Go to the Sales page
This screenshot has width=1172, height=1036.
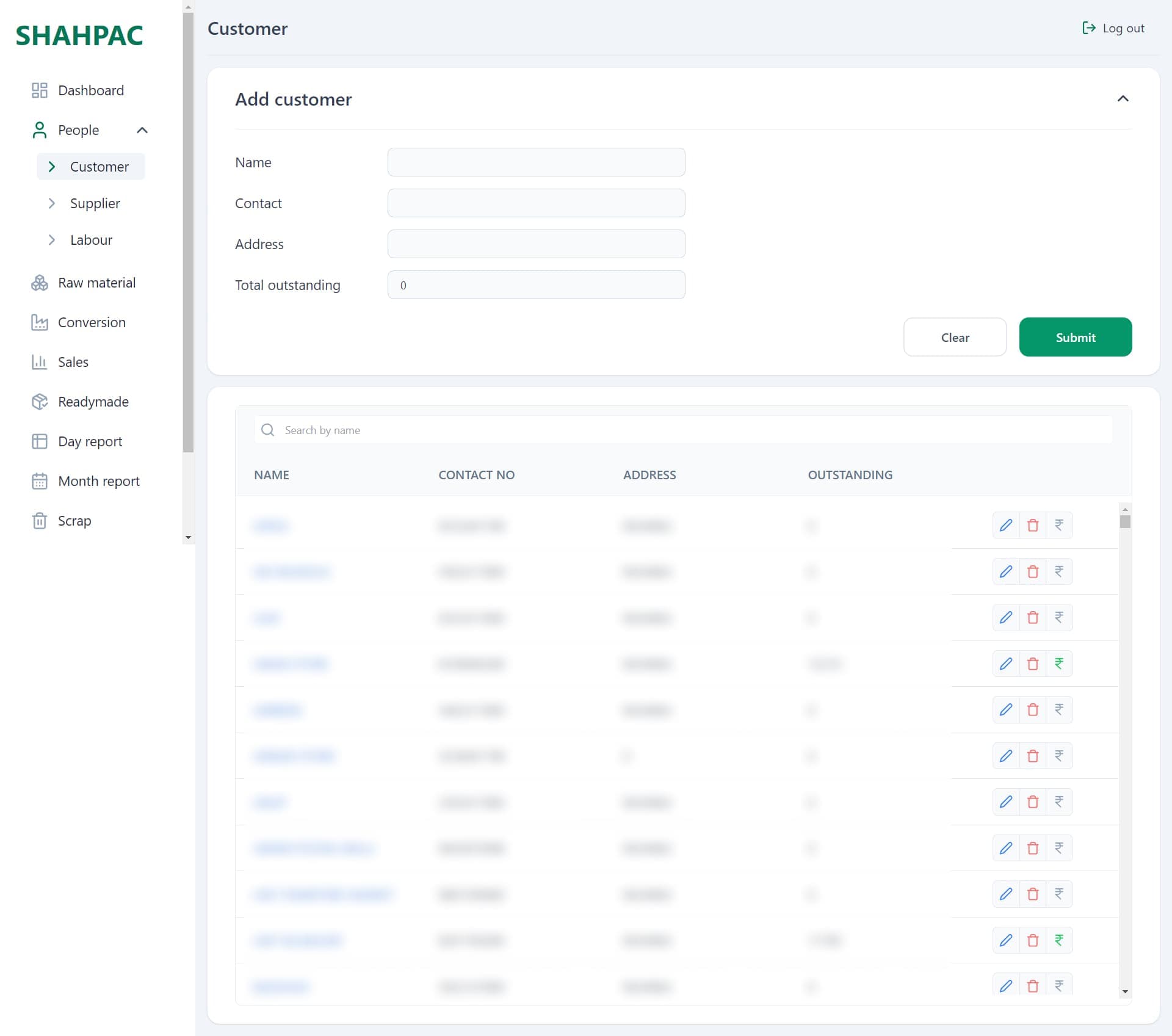(73, 362)
